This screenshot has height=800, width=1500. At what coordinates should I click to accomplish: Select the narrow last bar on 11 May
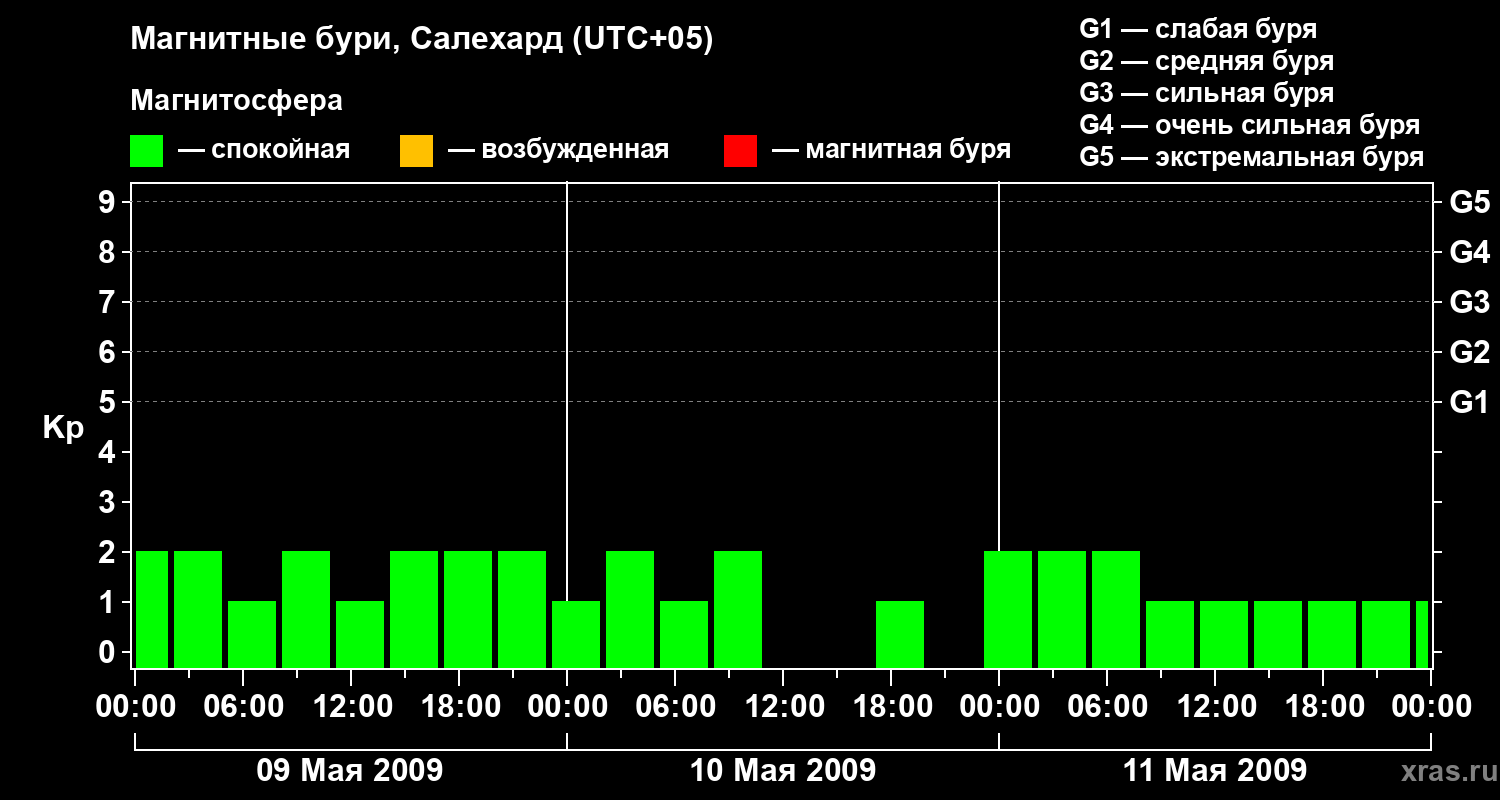pos(1421,634)
